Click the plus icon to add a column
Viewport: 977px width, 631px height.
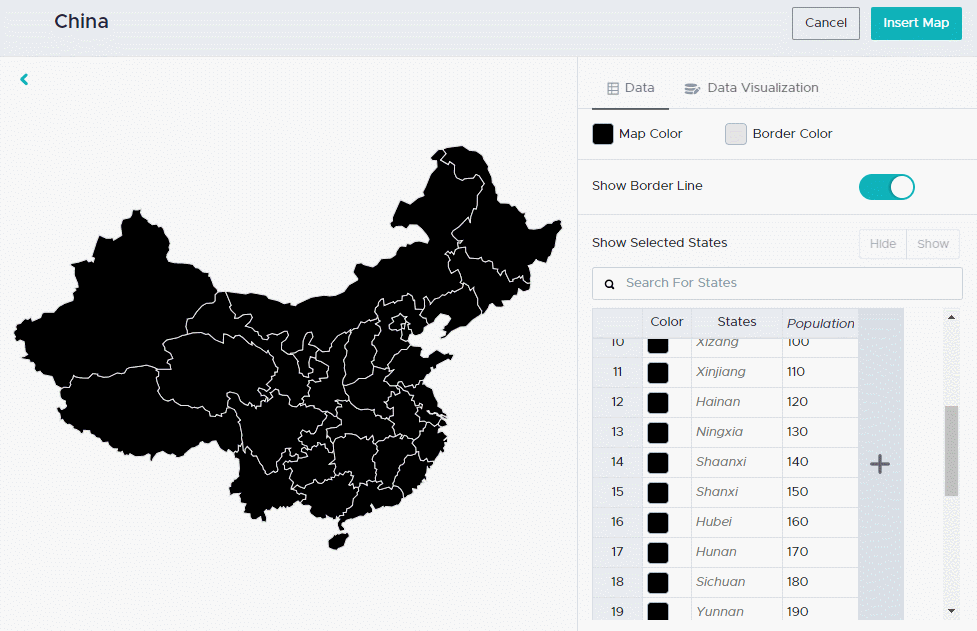880,464
